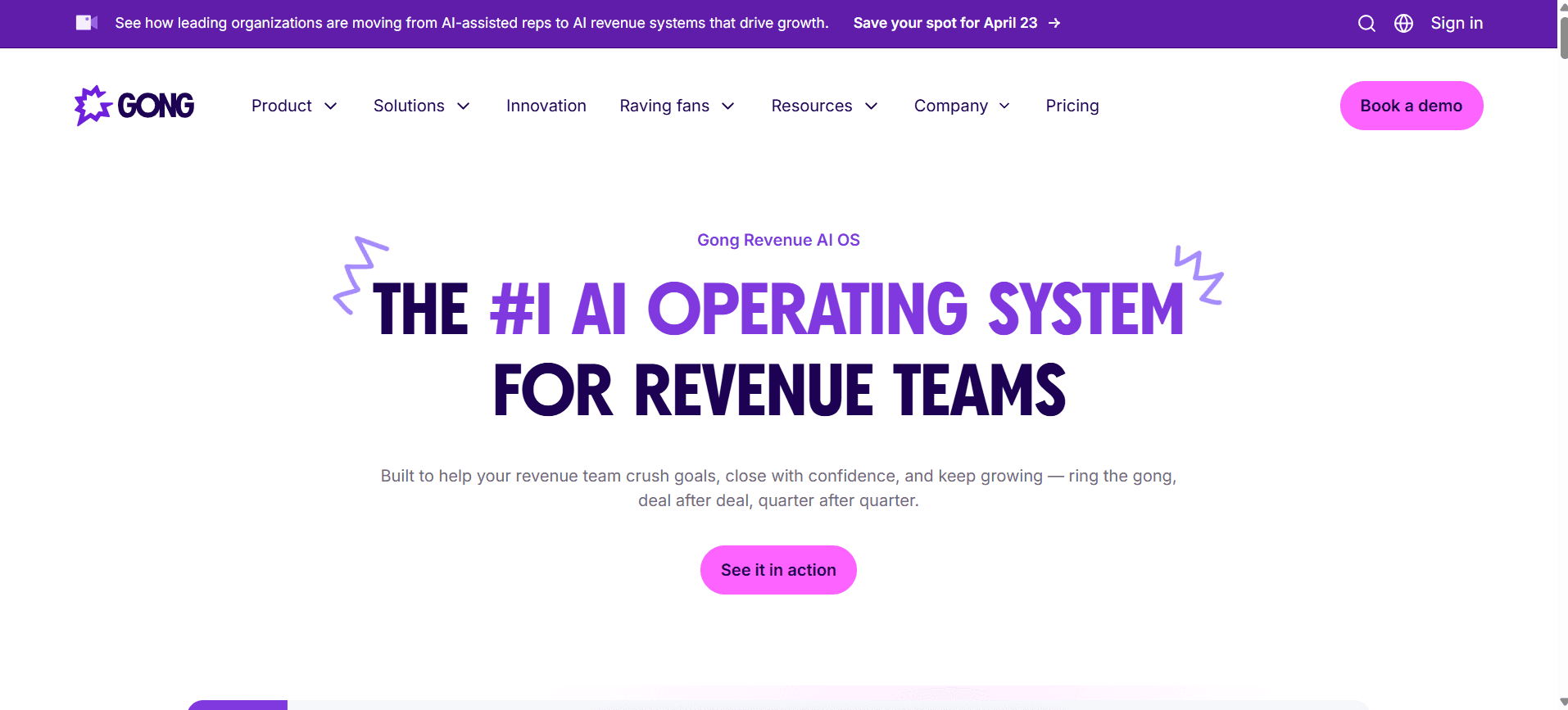
Task: Expand the Company chevron
Action: (1004, 106)
